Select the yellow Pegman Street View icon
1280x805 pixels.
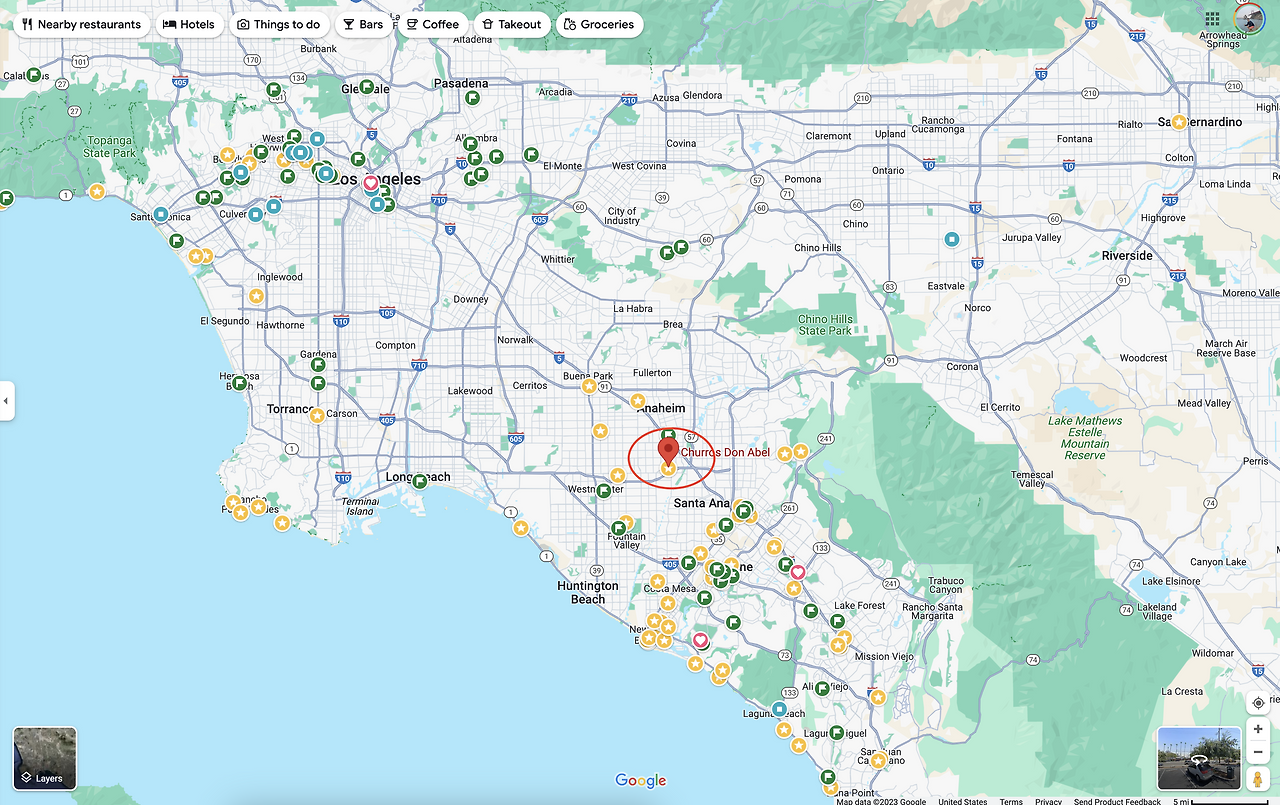(x=1258, y=779)
